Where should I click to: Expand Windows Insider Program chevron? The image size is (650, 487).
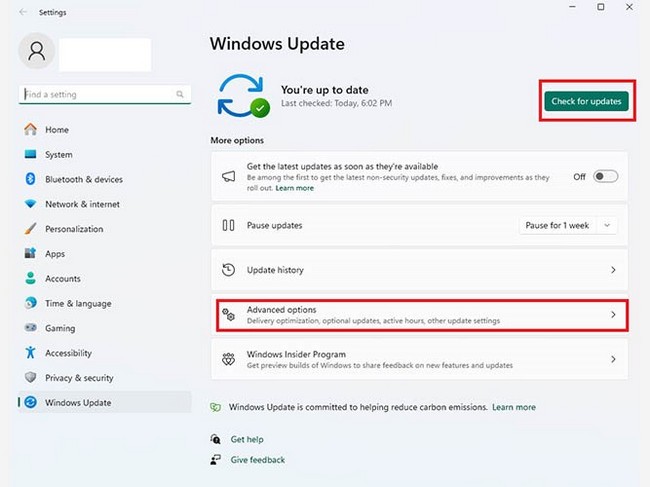pyautogui.click(x=613, y=359)
